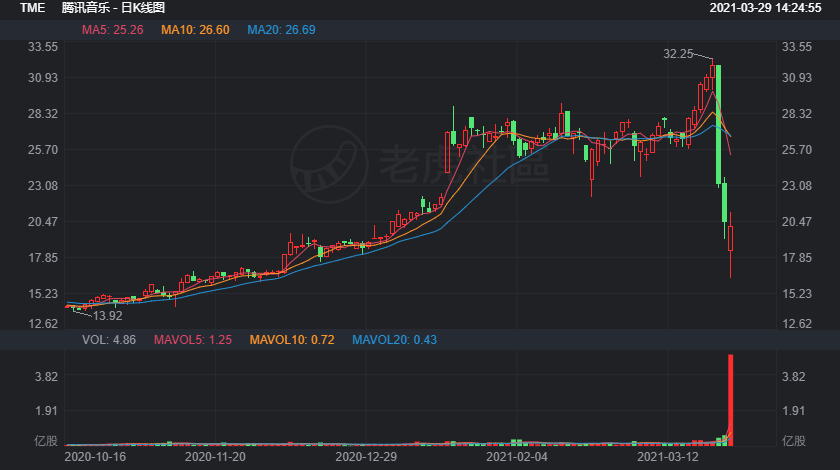Click the right axis 25.70 price label
840x470 pixels.
797,150
